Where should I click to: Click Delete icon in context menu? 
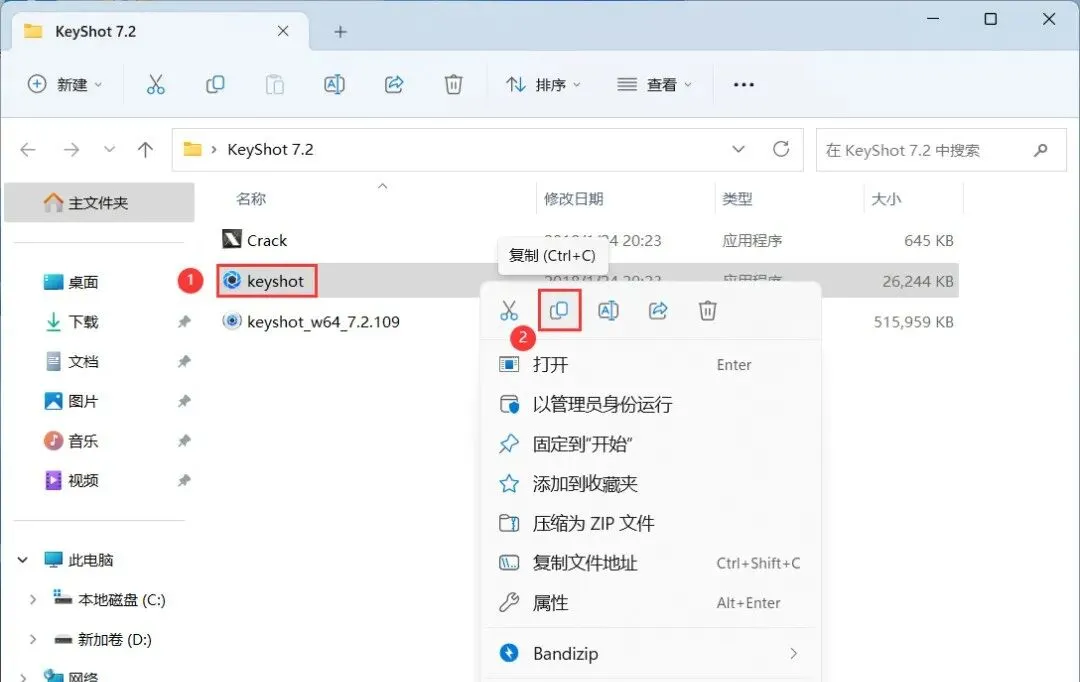pos(707,311)
